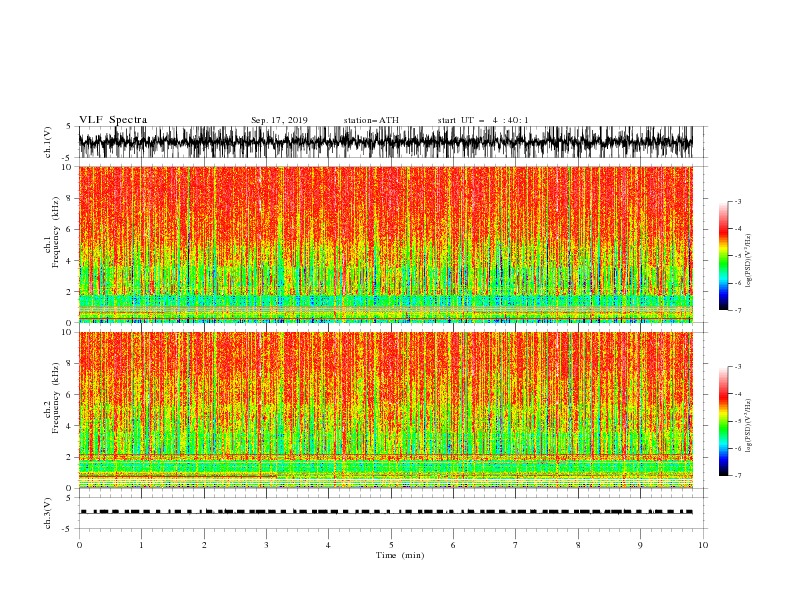Click the ch.2 color bar "log(PSD)(V²/Hz)" label
This screenshot has height=612, width=792.
tap(748, 426)
